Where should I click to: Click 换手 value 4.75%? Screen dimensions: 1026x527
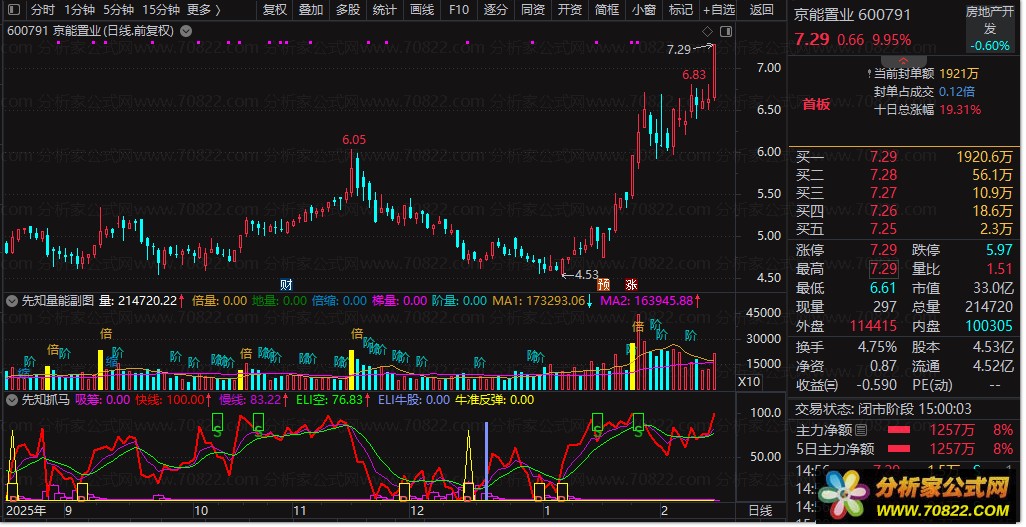coord(877,347)
